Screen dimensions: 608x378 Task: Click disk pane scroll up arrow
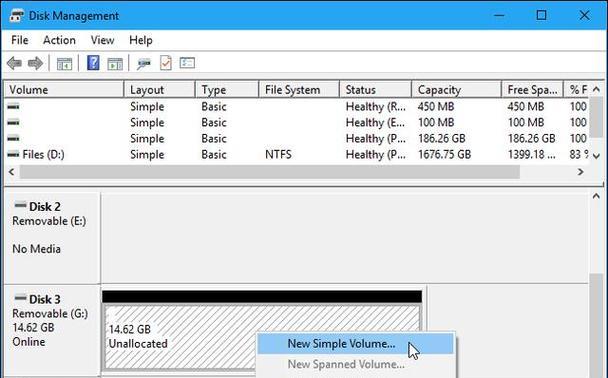click(596, 196)
